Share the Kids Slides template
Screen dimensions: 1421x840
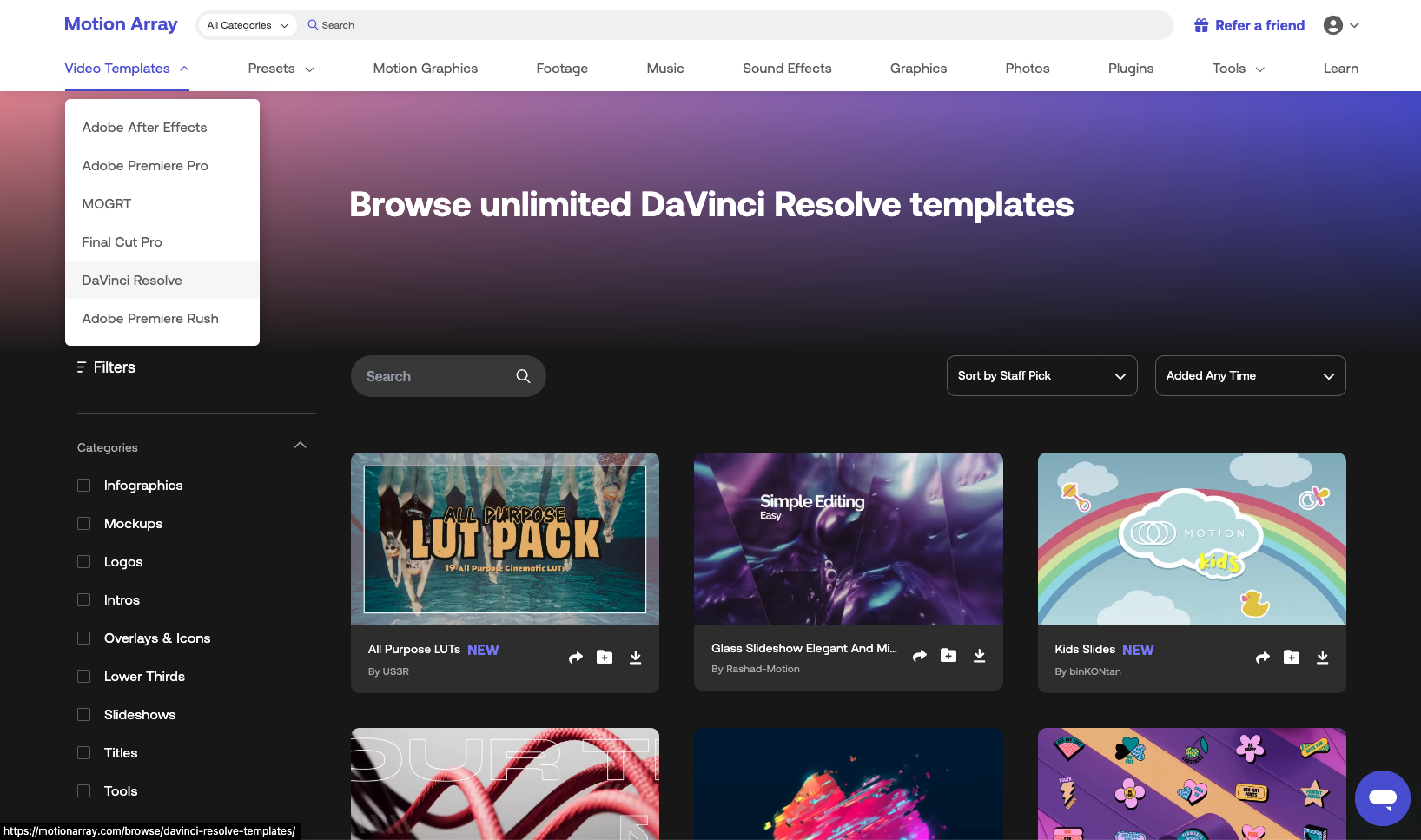(x=1262, y=658)
